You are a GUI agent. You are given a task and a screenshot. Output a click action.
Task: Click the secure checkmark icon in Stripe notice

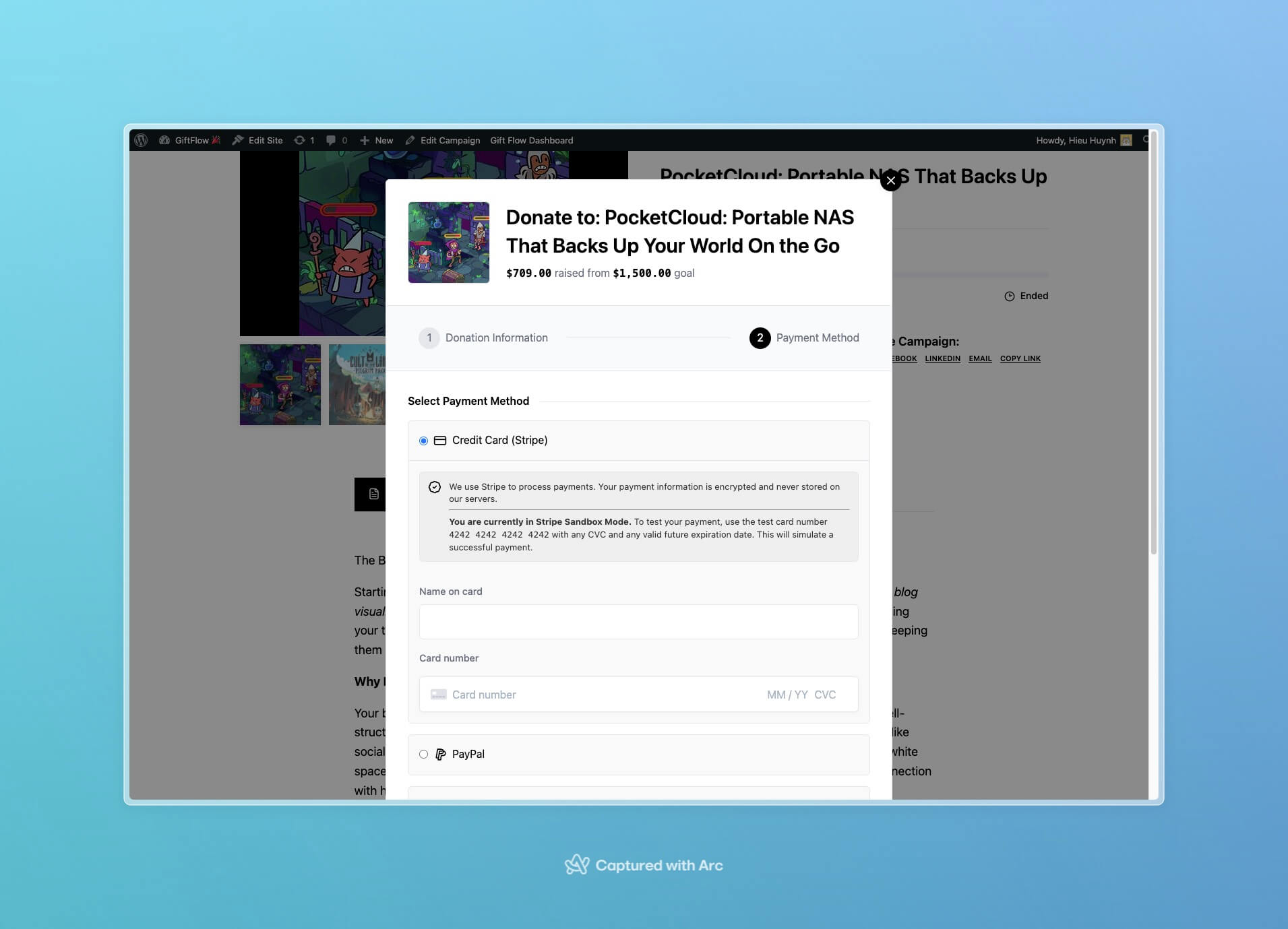(435, 487)
